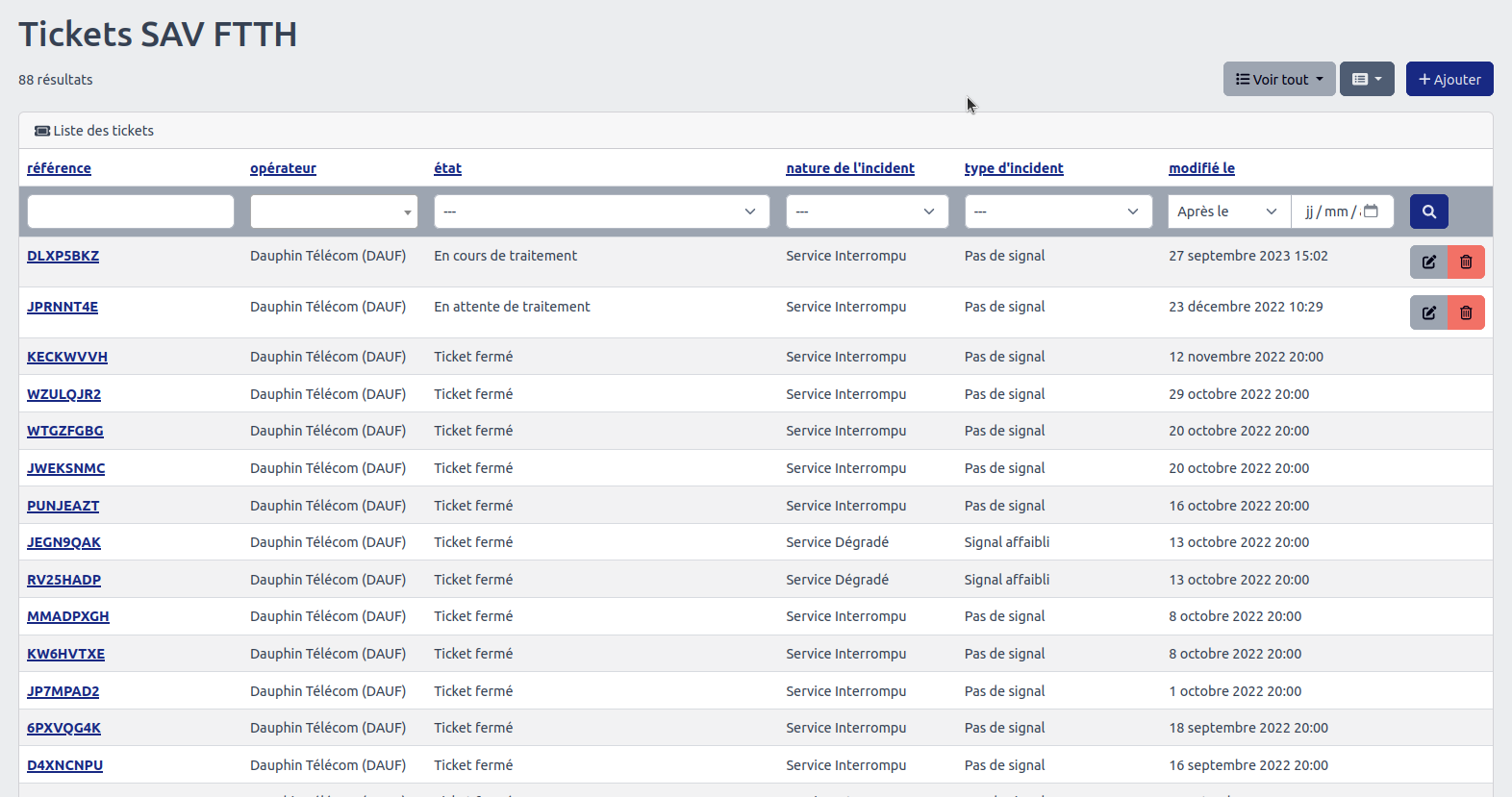Open the nature de l'incident filter dropdown
Viewport: 1512px width, 797px height.
[x=867, y=212]
